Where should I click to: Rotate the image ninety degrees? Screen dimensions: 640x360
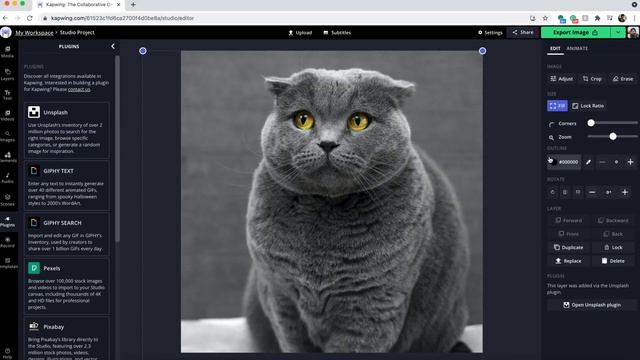[x=553, y=192]
